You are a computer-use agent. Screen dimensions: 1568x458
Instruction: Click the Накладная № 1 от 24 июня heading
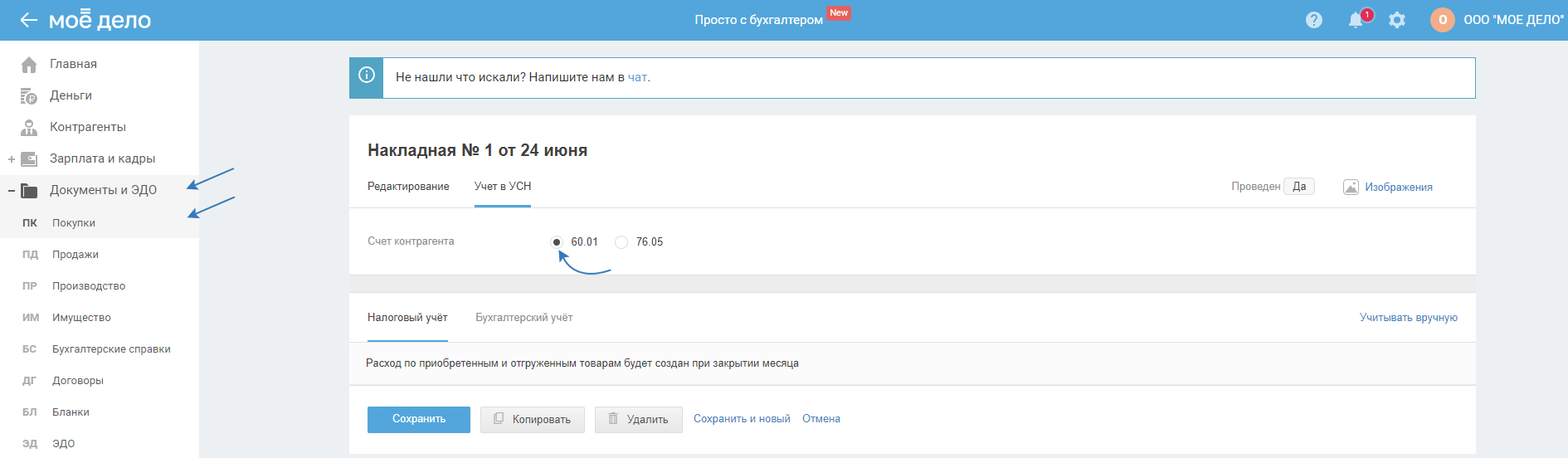[x=477, y=150]
